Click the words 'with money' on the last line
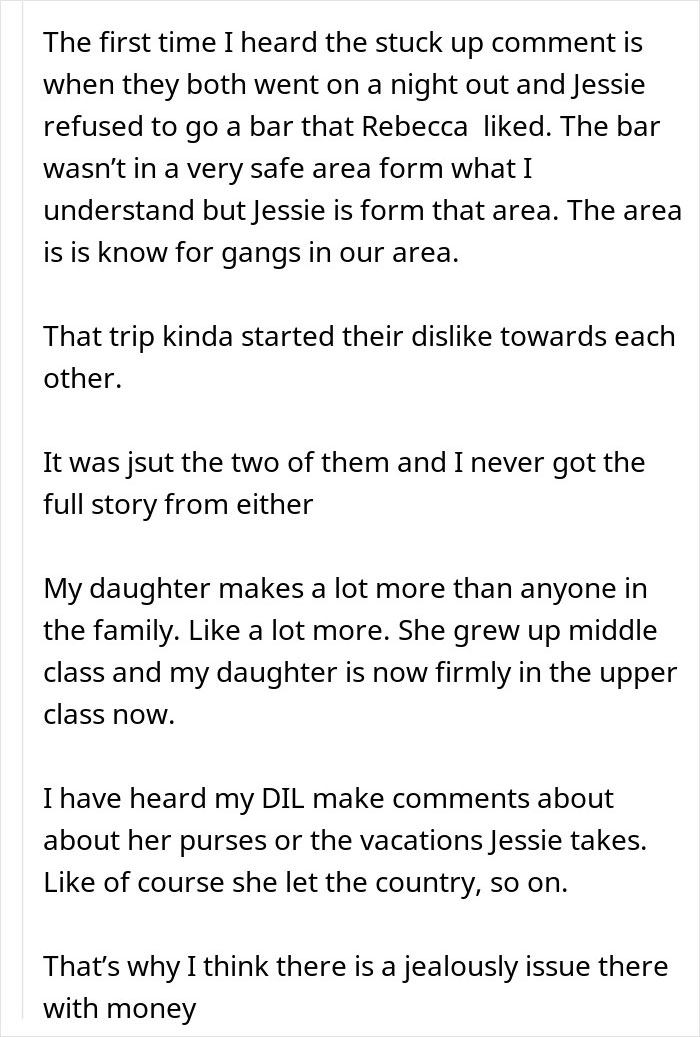This screenshot has width=700, height=1037. pos(120,1010)
